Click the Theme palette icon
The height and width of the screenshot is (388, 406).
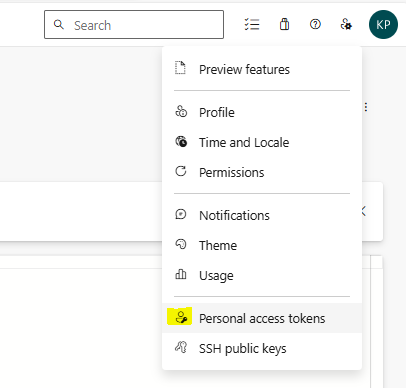pyautogui.click(x=181, y=244)
